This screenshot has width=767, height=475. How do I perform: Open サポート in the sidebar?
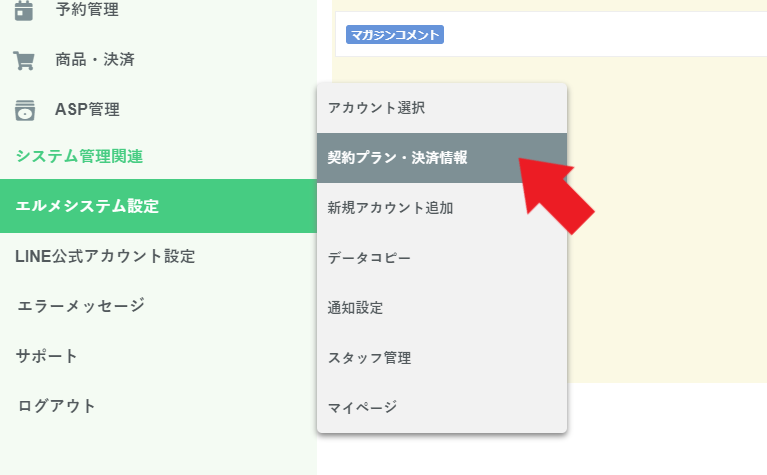158,356
